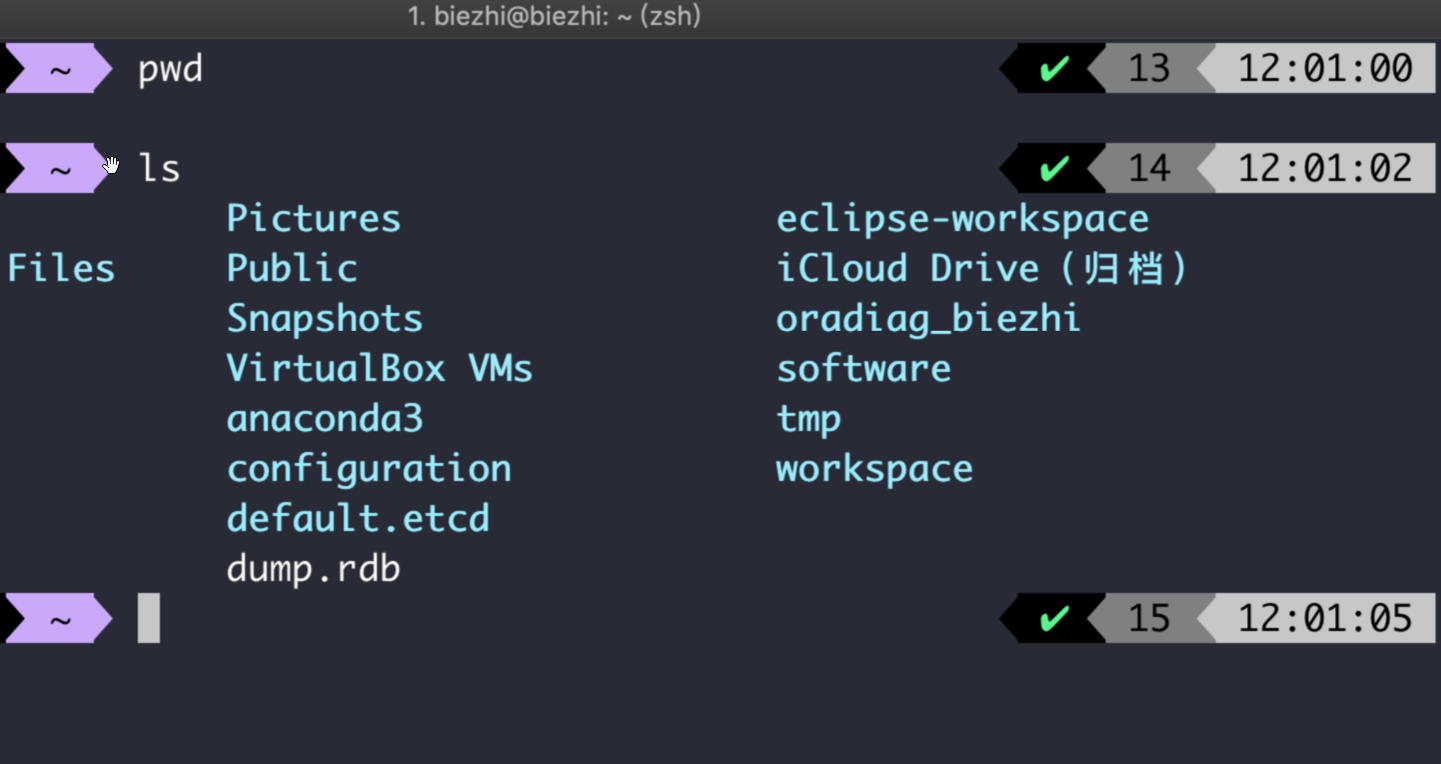Place cursor at the block cursor prompt

tap(149, 618)
